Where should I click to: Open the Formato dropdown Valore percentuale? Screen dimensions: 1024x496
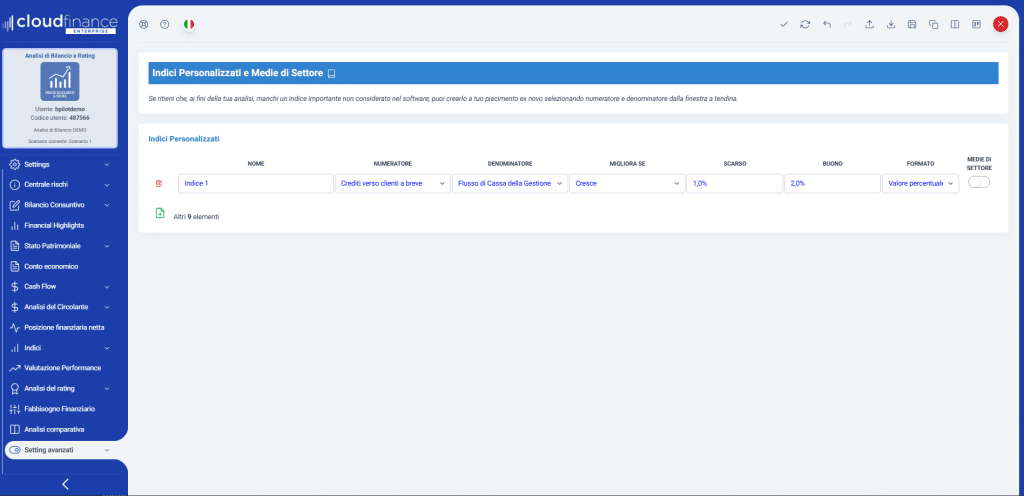pos(920,183)
